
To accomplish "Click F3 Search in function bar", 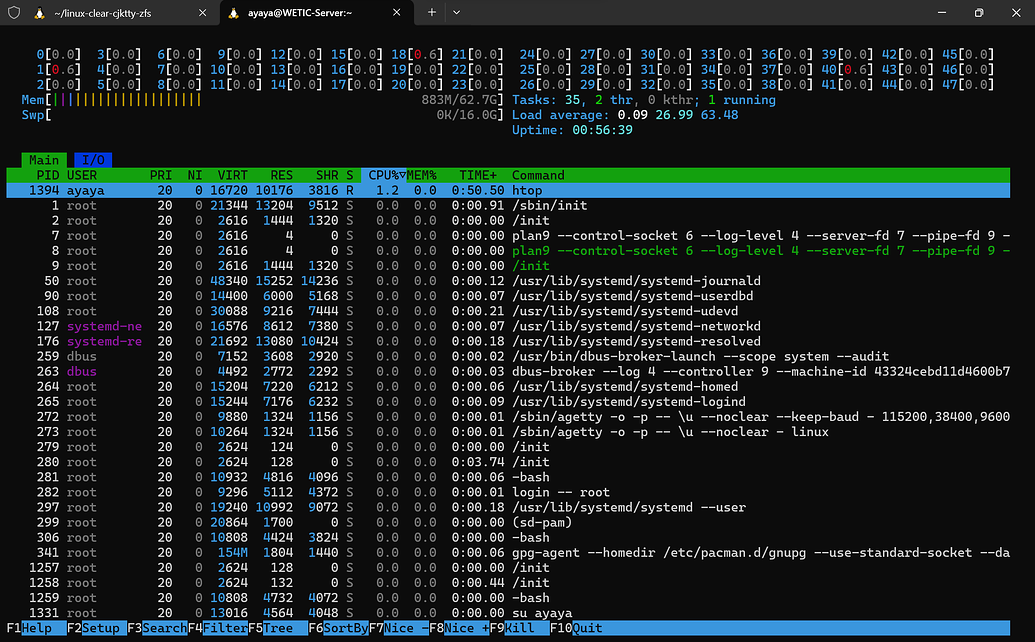I will tap(157, 628).
